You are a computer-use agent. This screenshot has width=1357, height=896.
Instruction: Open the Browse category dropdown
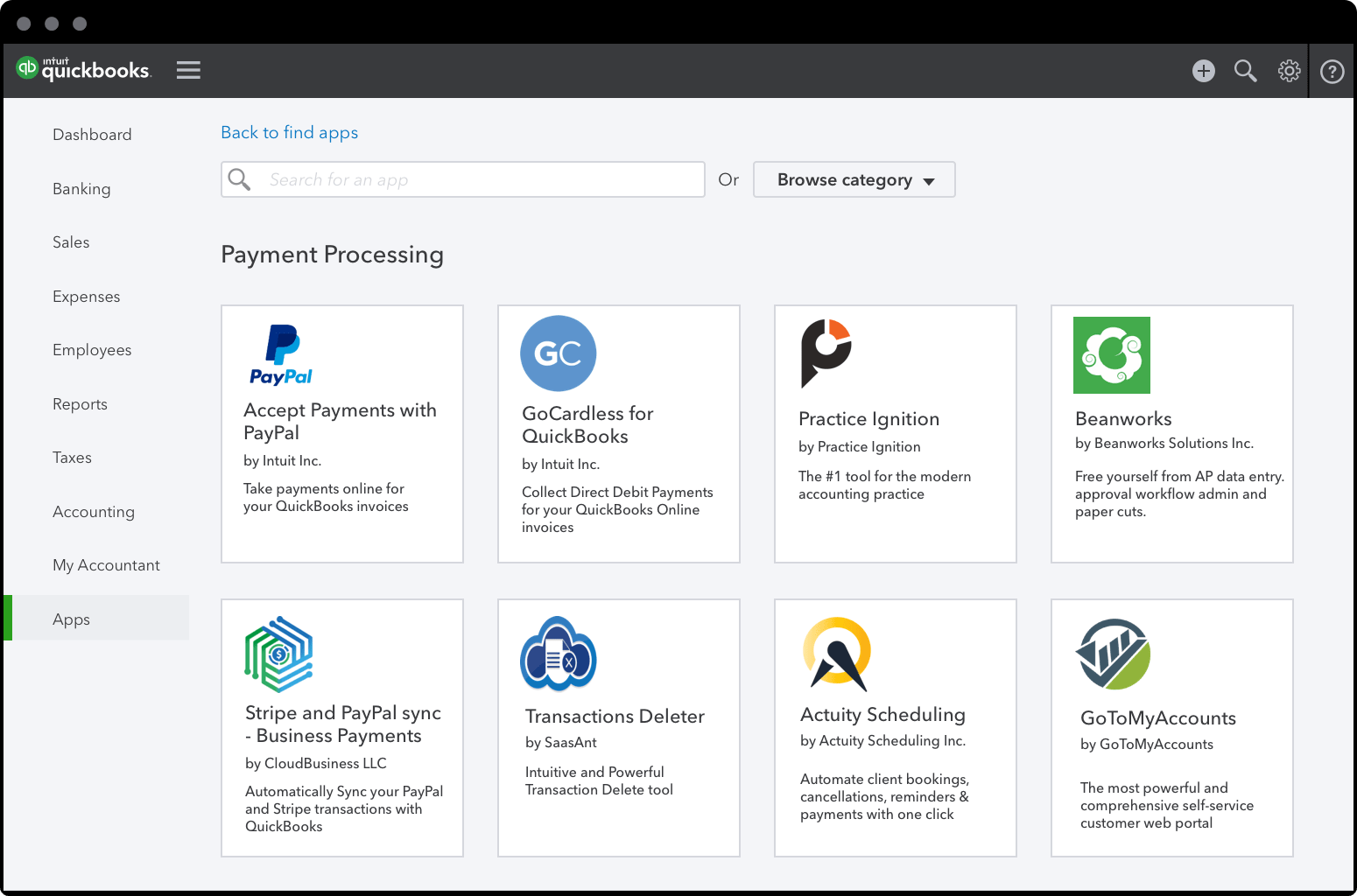[854, 179]
